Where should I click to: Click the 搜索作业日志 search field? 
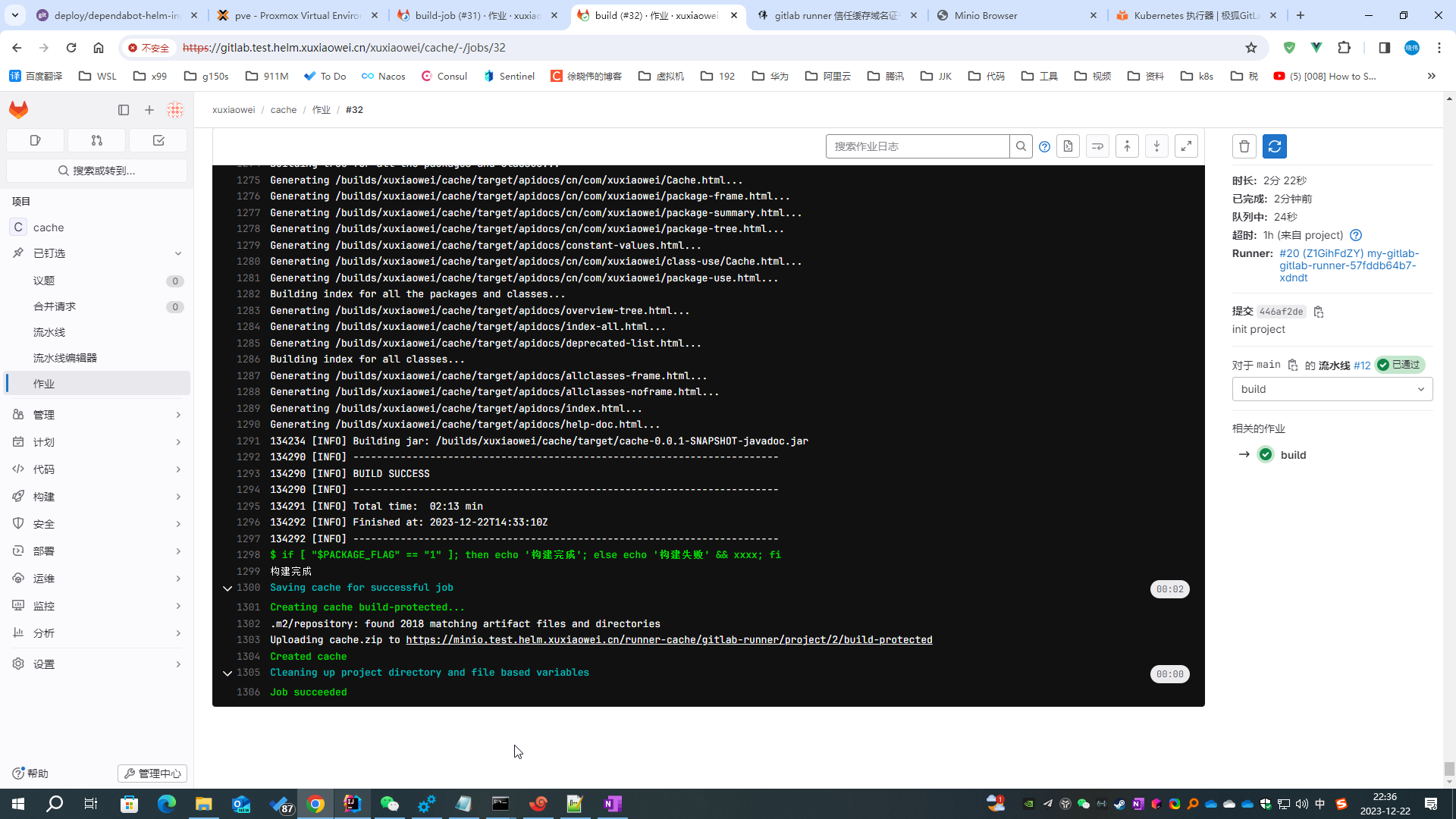click(x=917, y=146)
